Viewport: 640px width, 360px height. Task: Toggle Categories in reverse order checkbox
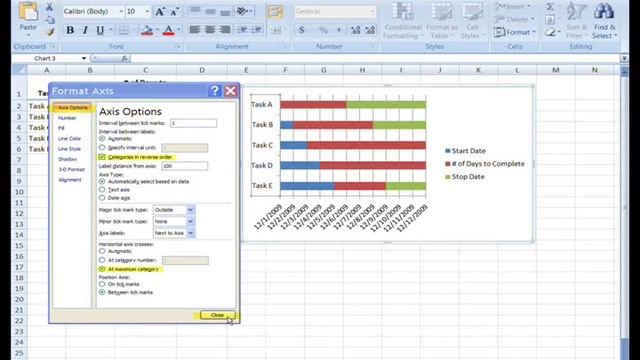(102, 157)
